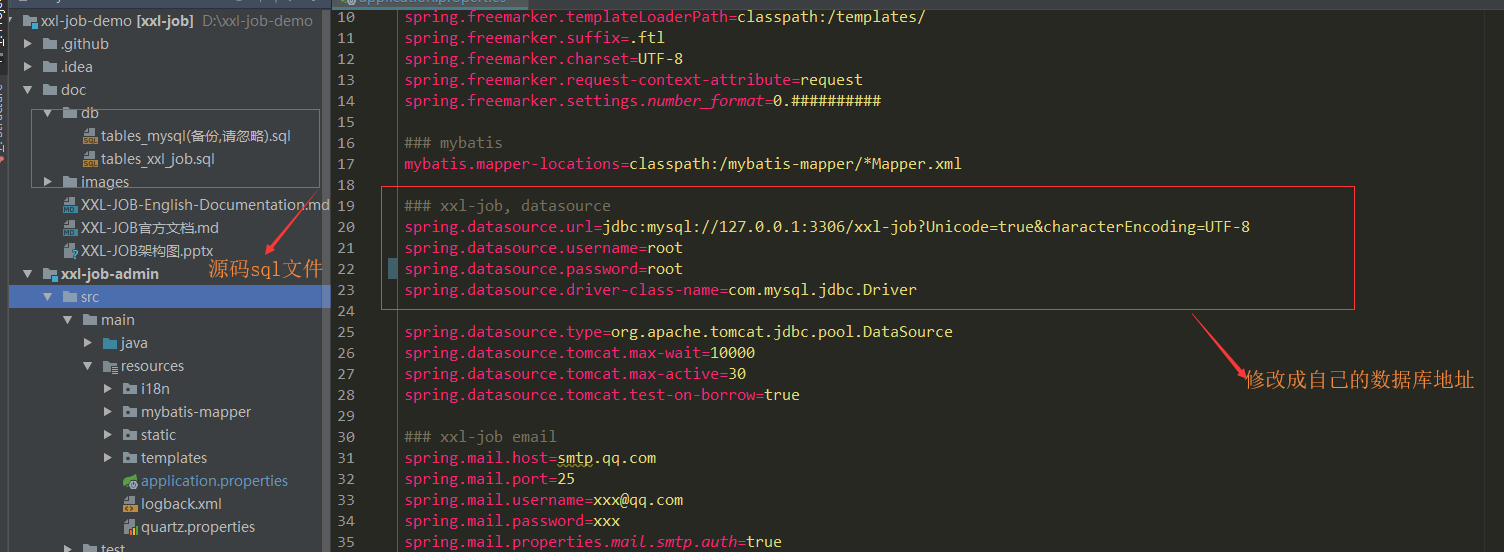Click the spring.mail.port=25 line
Image resolution: width=1504 pixels, height=552 pixels.
[489, 479]
